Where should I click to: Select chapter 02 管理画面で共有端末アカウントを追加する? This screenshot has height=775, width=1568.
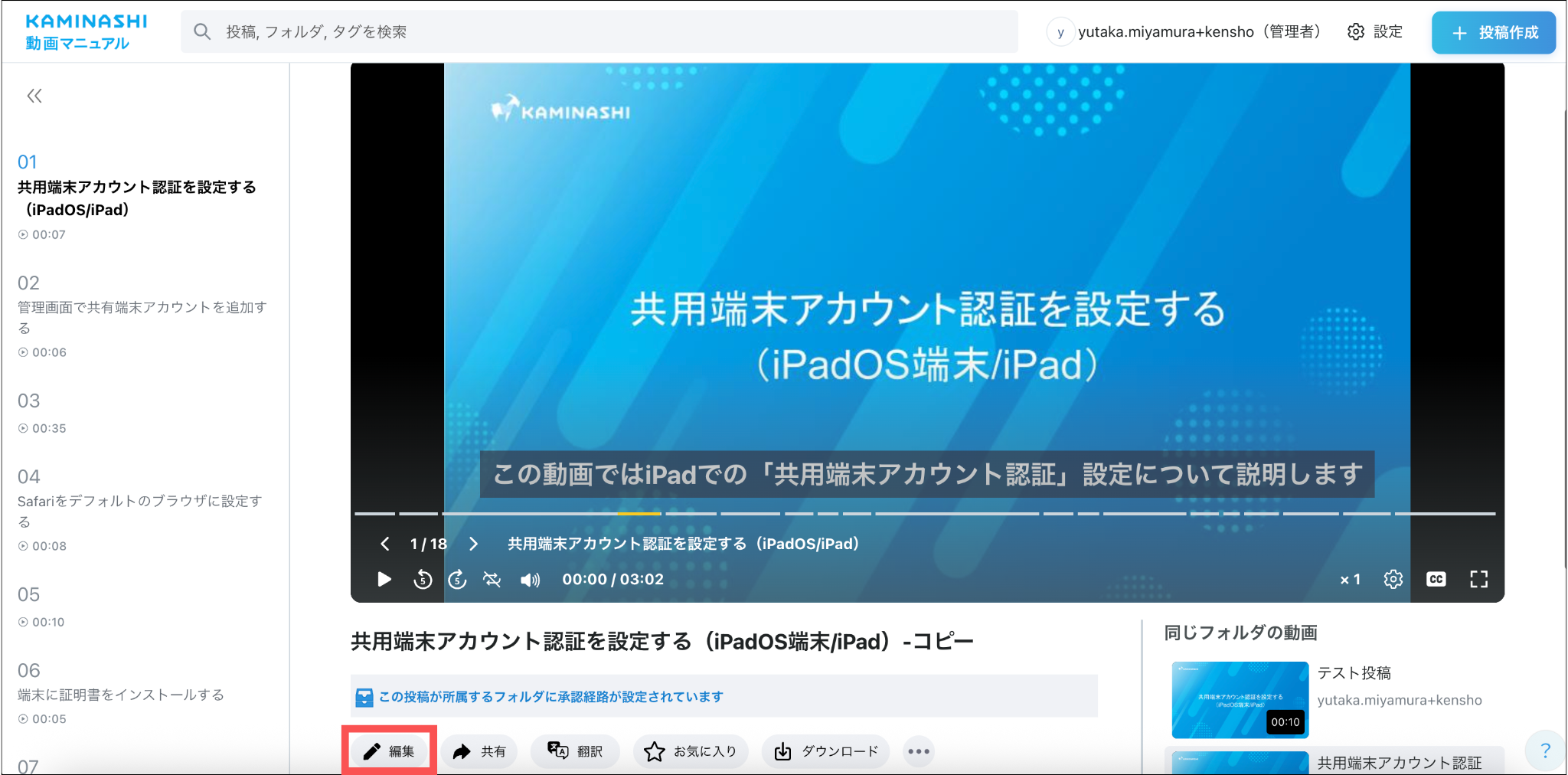[x=142, y=316]
